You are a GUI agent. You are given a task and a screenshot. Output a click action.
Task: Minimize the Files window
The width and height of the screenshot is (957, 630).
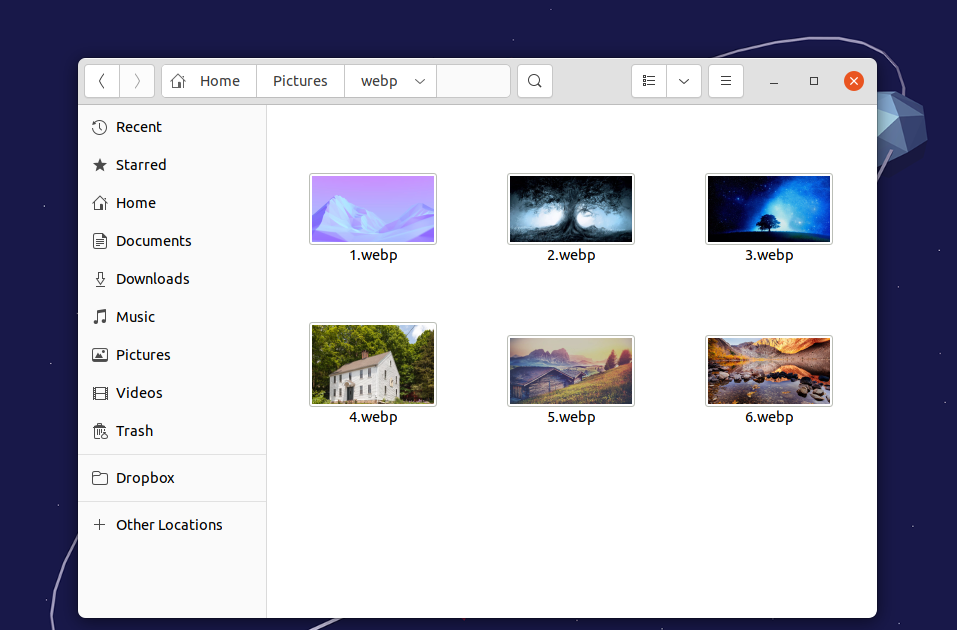[774, 82]
